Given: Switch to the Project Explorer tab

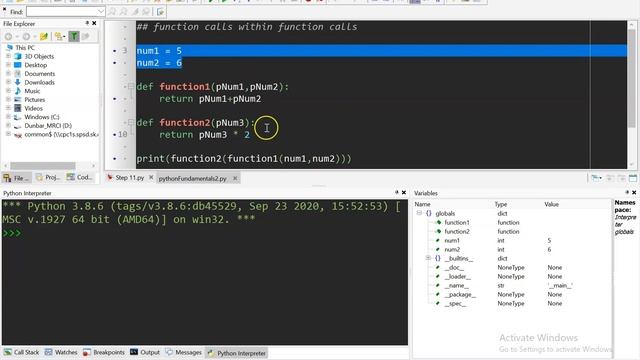Looking at the screenshot, I should [x=48, y=178].
